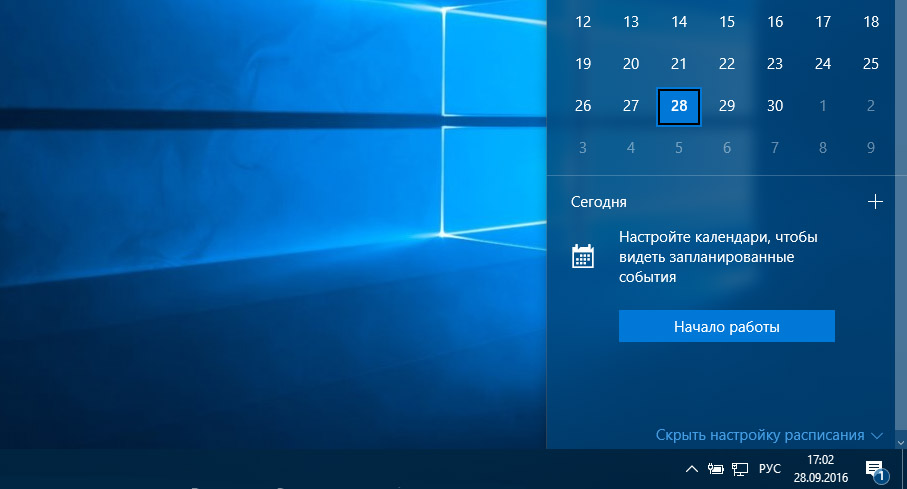Open Action Center notification icon
This screenshot has width=907, height=489.
tap(876, 470)
